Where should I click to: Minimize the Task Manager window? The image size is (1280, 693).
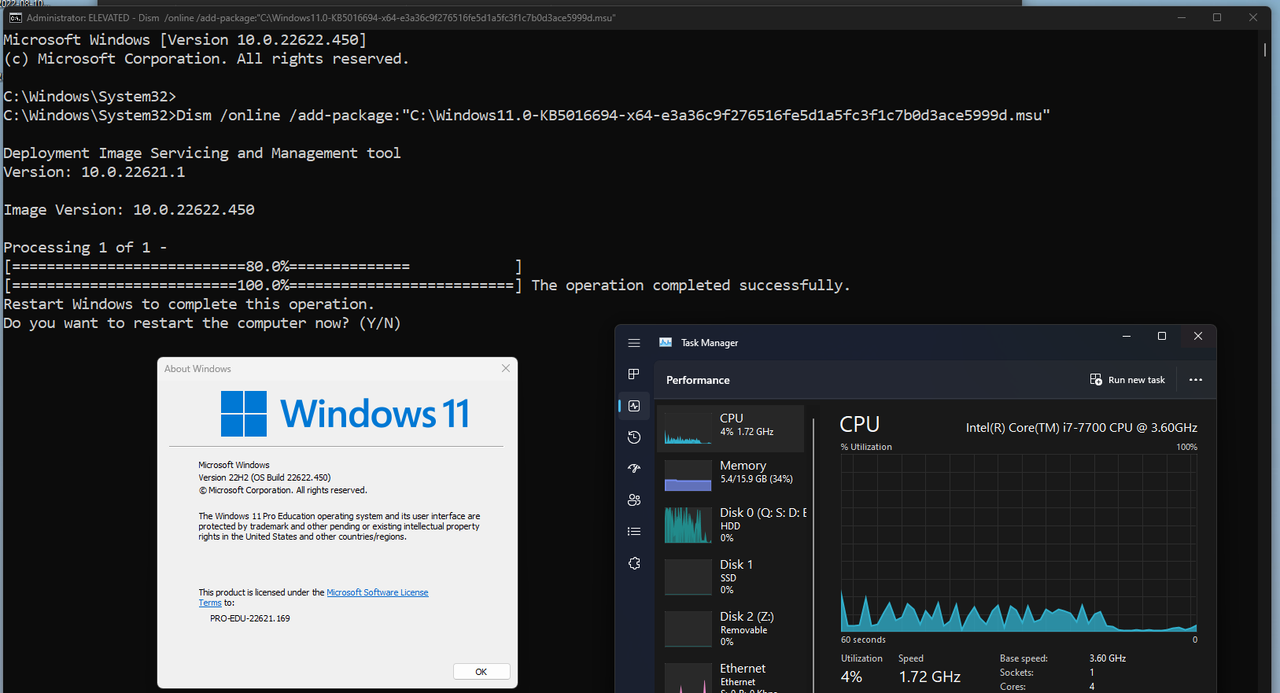coord(1125,336)
